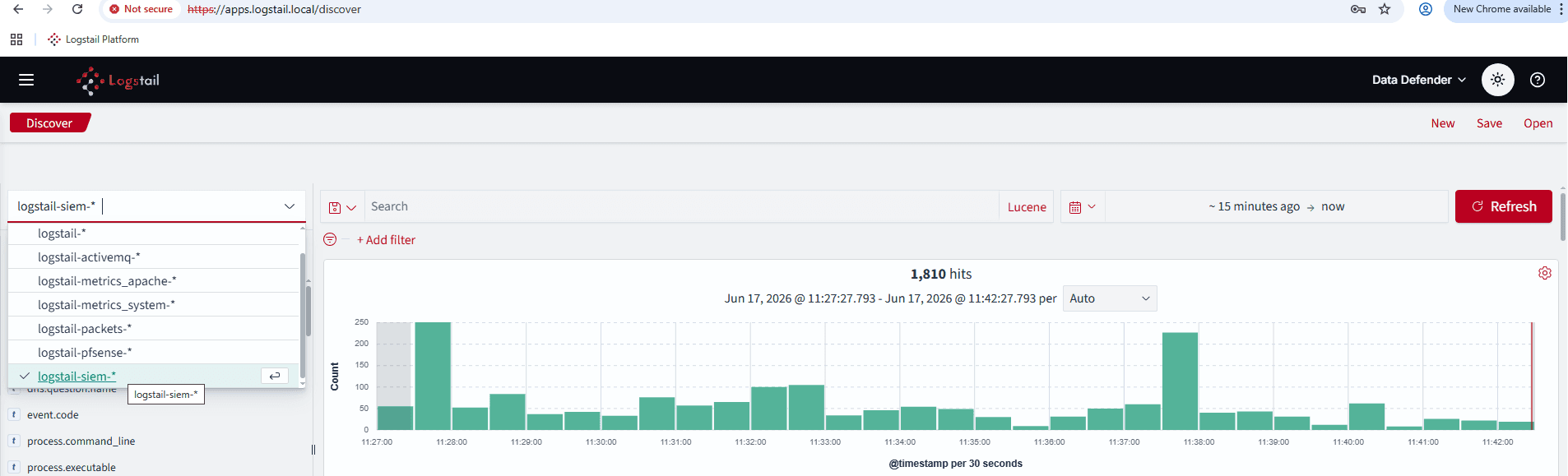This screenshot has height=476, width=1568.
Task: Click the process.command_line type icon
Action: [14, 441]
